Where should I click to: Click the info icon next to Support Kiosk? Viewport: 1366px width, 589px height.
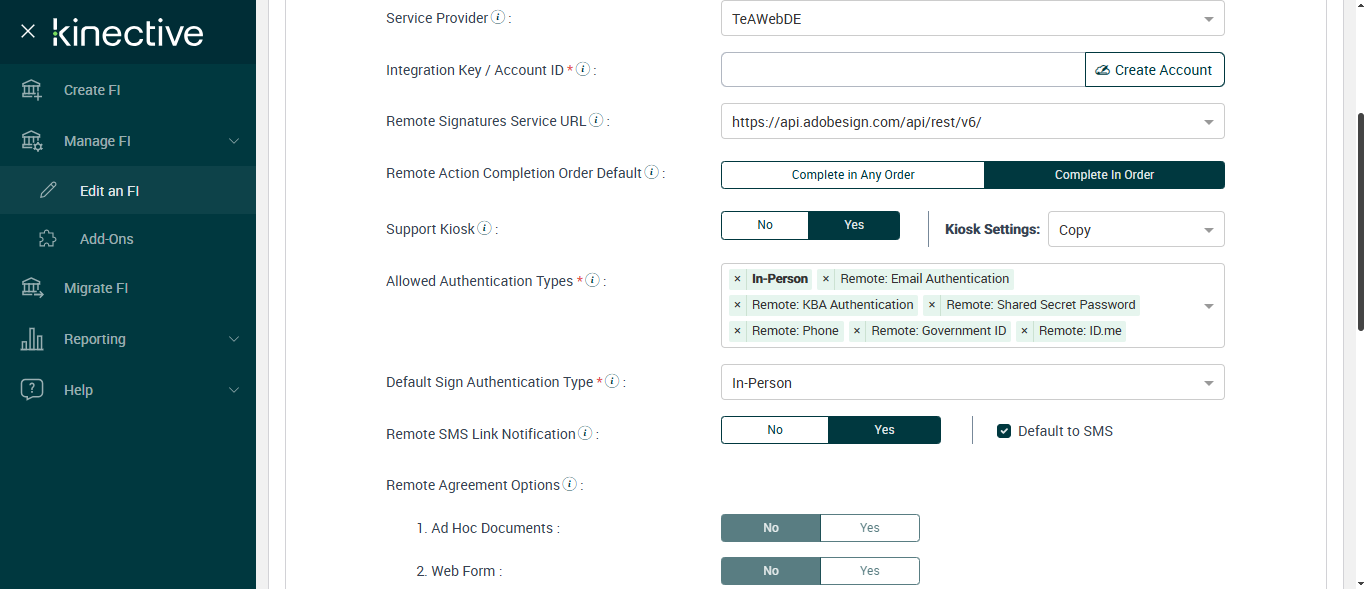tap(484, 229)
